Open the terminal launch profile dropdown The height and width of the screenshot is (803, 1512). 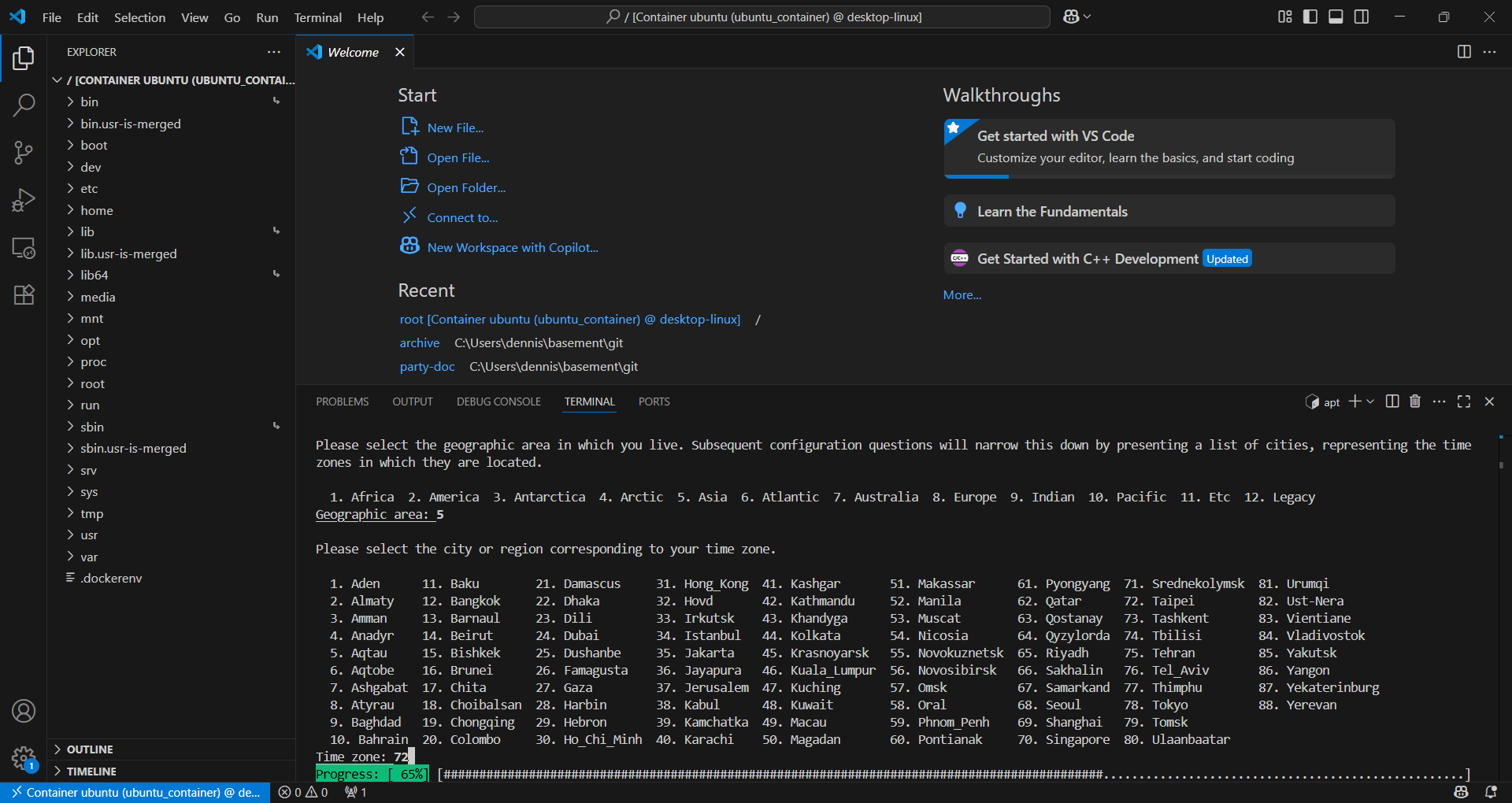tap(1369, 401)
